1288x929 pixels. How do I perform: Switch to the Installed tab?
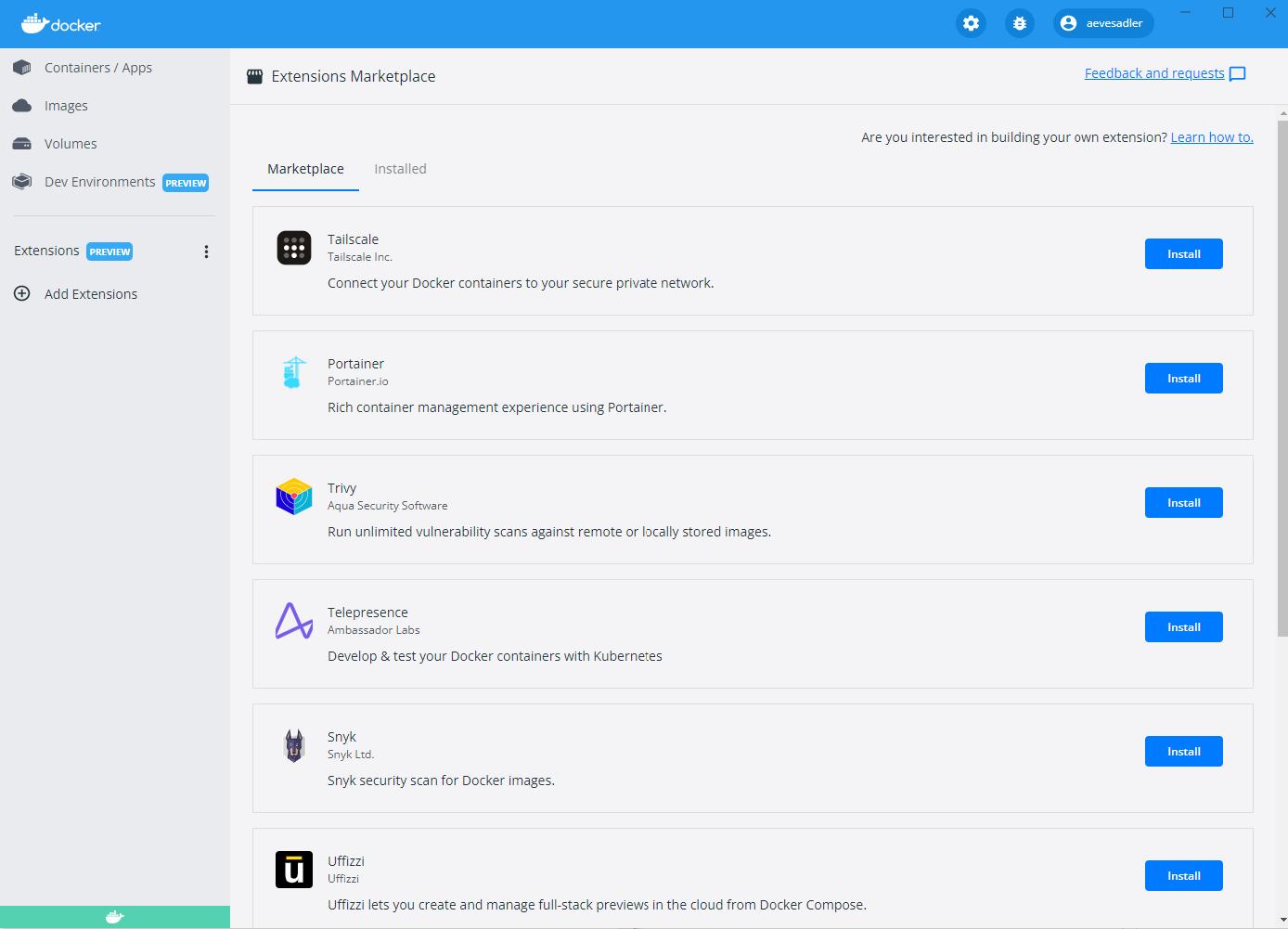(x=400, y=169)
